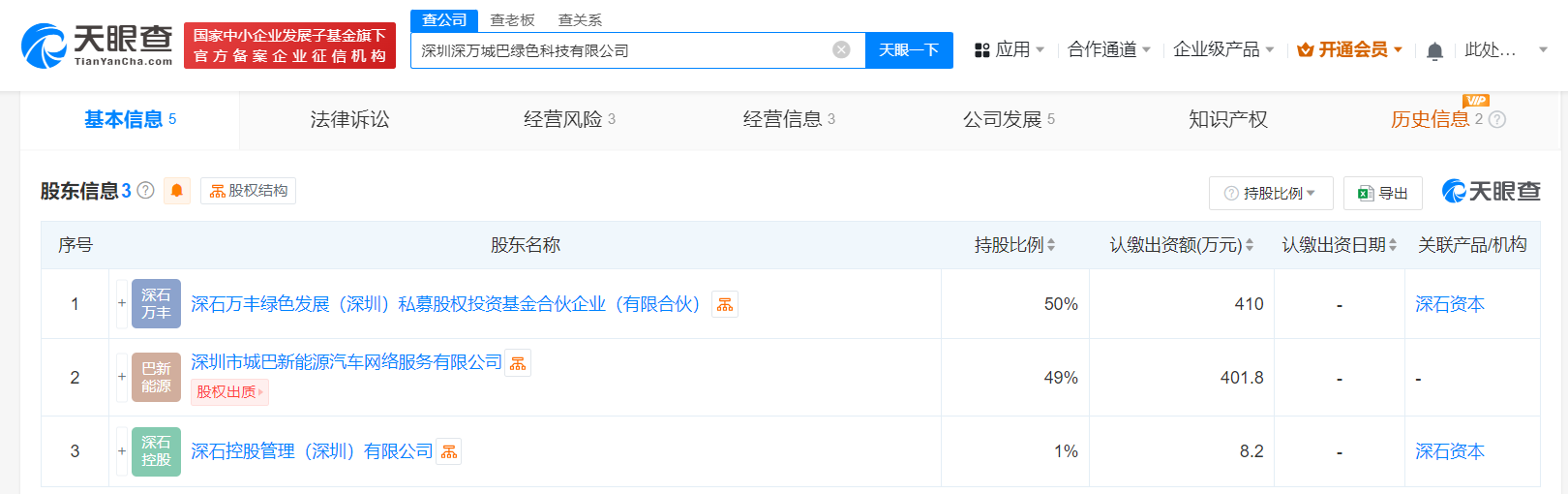This screenshot has height=494, width=1568.
Task: Click the 应用 grid menu
Action: coord(1010,49)
